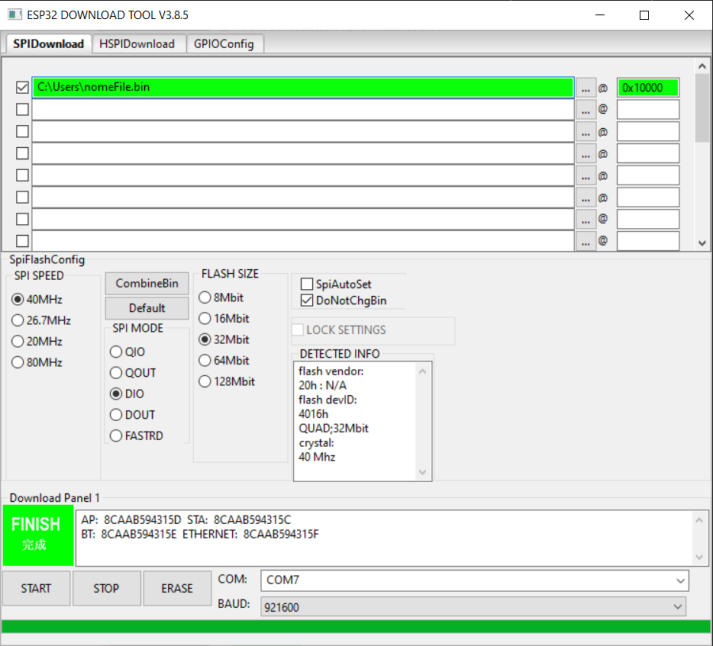
Task: Click the green FINISH status indicator
Action: (x=38, y=535)
